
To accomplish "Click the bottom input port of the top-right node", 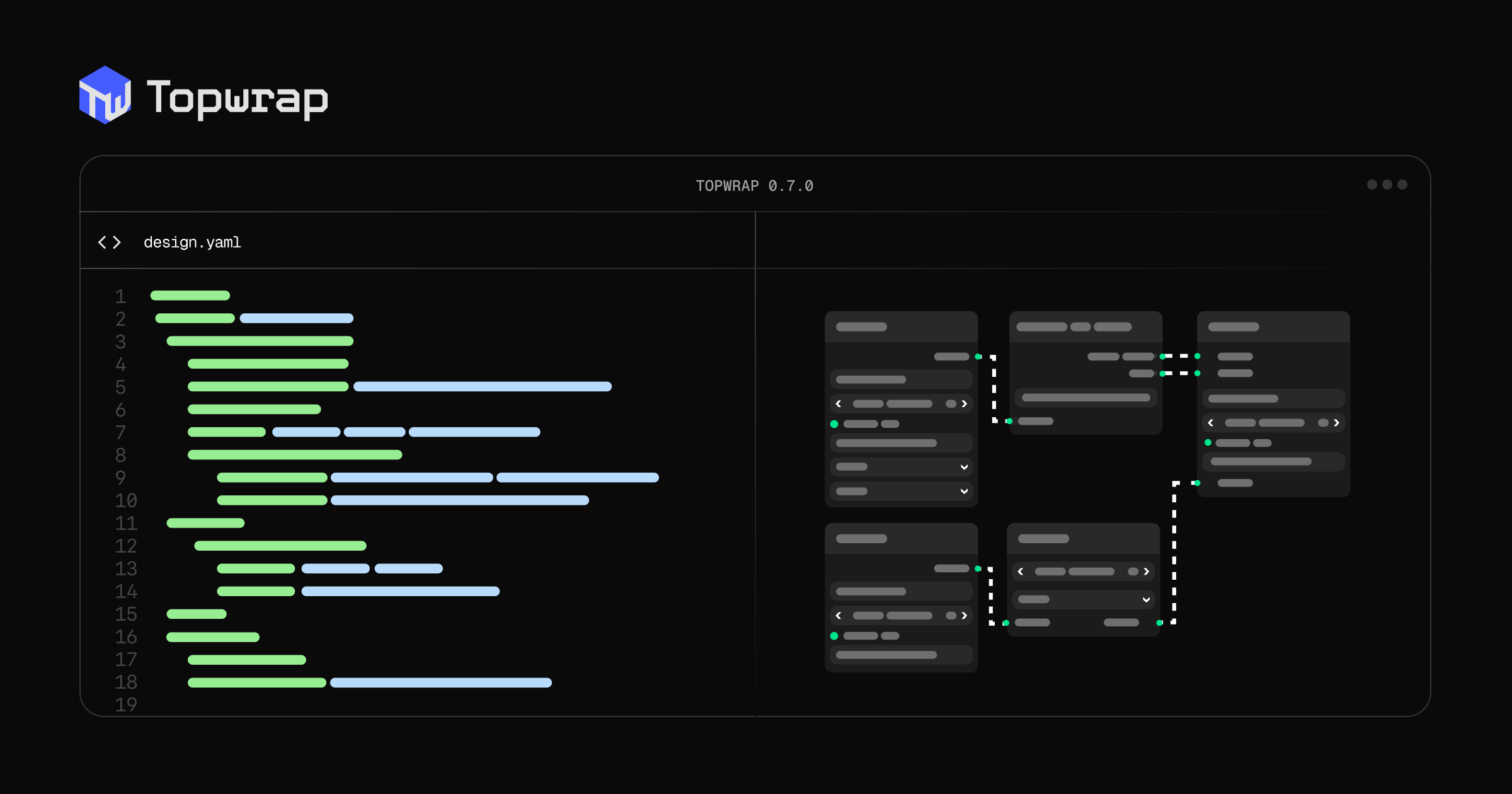I will pyautogui.click(x=1198, y=483).
